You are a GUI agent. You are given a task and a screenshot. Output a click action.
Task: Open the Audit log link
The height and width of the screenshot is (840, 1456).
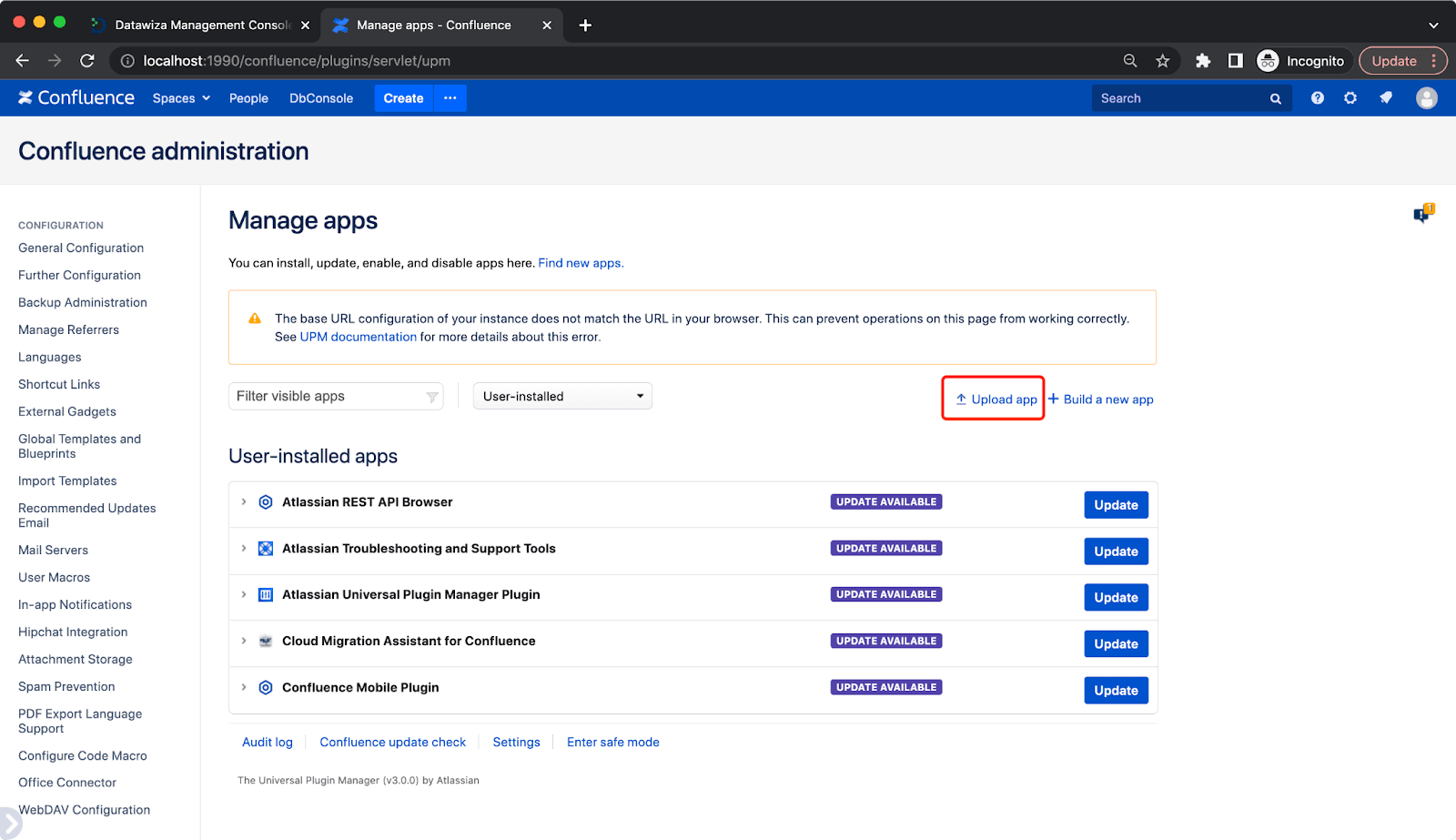268,743
